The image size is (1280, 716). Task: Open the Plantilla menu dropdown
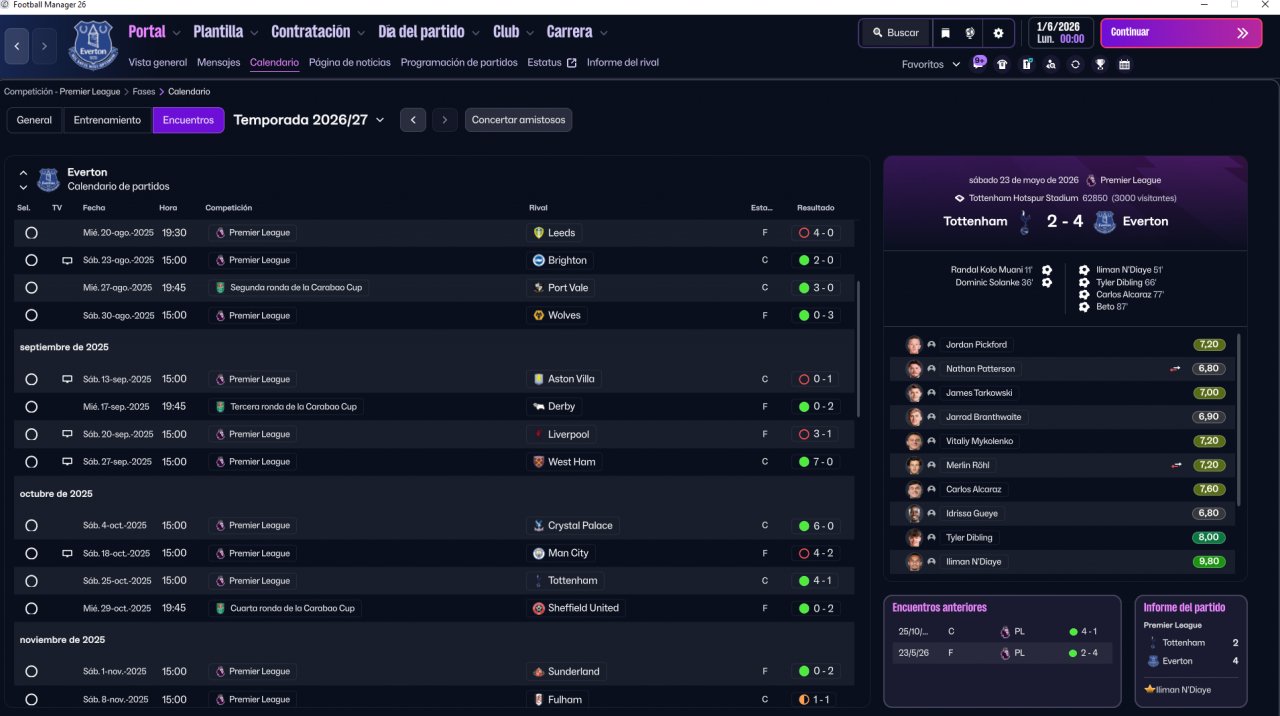click(225, 32)
